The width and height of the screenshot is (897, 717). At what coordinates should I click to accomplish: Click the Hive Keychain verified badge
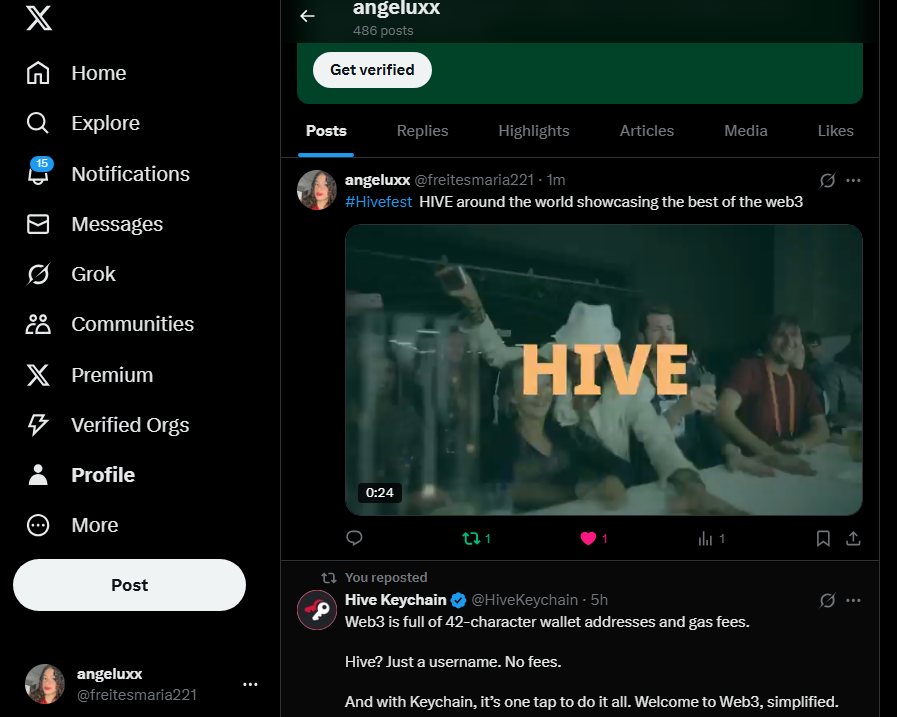(x=458, y=600)
